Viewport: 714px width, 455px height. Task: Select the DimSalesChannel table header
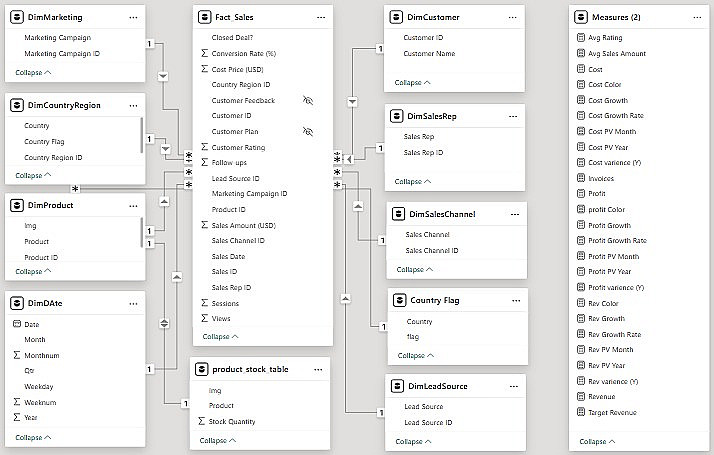click(x=442, y=214)
